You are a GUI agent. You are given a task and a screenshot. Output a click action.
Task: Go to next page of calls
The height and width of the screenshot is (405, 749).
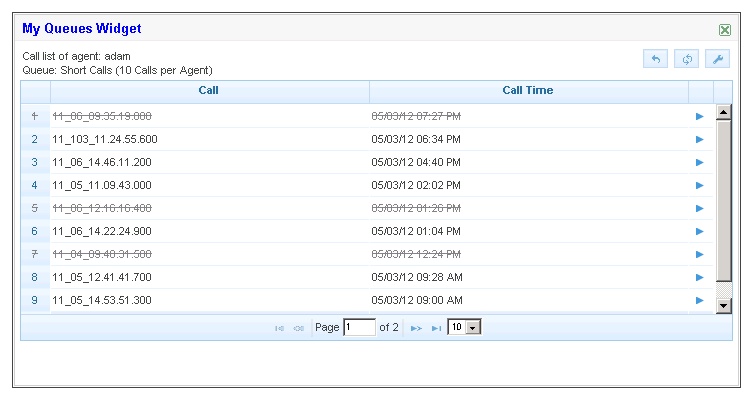(x=416, y=328)
